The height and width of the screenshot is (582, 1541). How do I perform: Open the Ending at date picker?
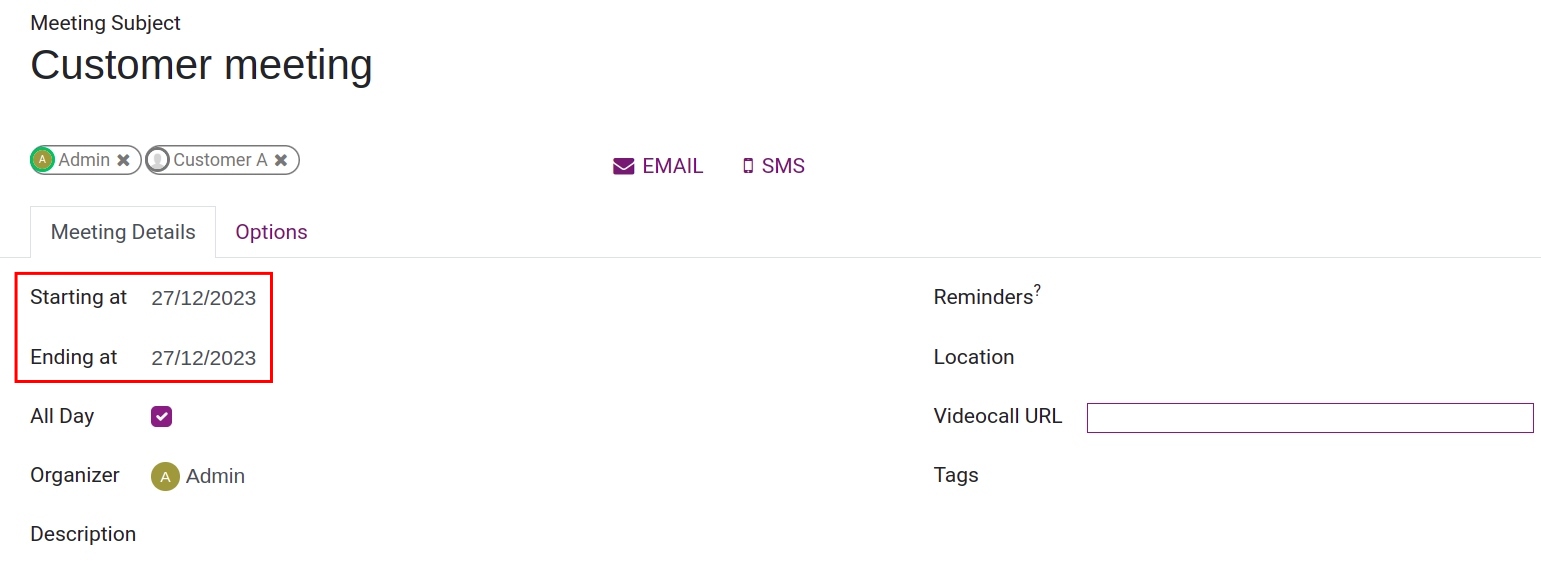[x=204, y=358]
